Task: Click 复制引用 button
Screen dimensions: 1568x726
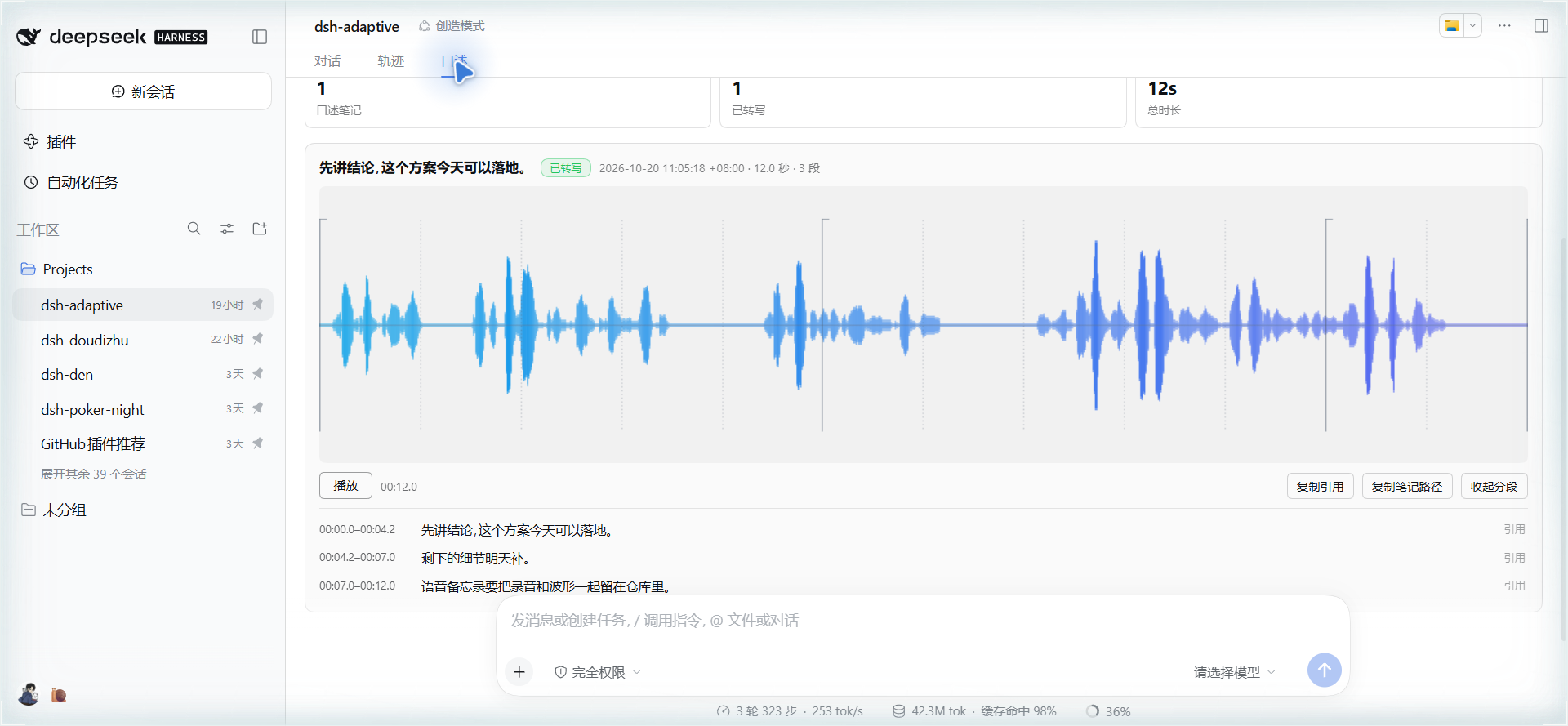Action: (x=1321, y=486)
